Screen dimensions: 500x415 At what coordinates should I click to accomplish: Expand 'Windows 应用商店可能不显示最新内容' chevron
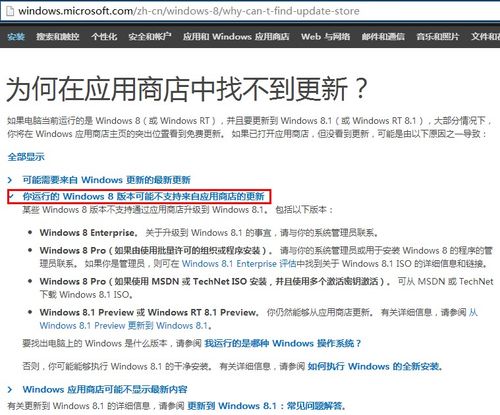pos(10,389)
